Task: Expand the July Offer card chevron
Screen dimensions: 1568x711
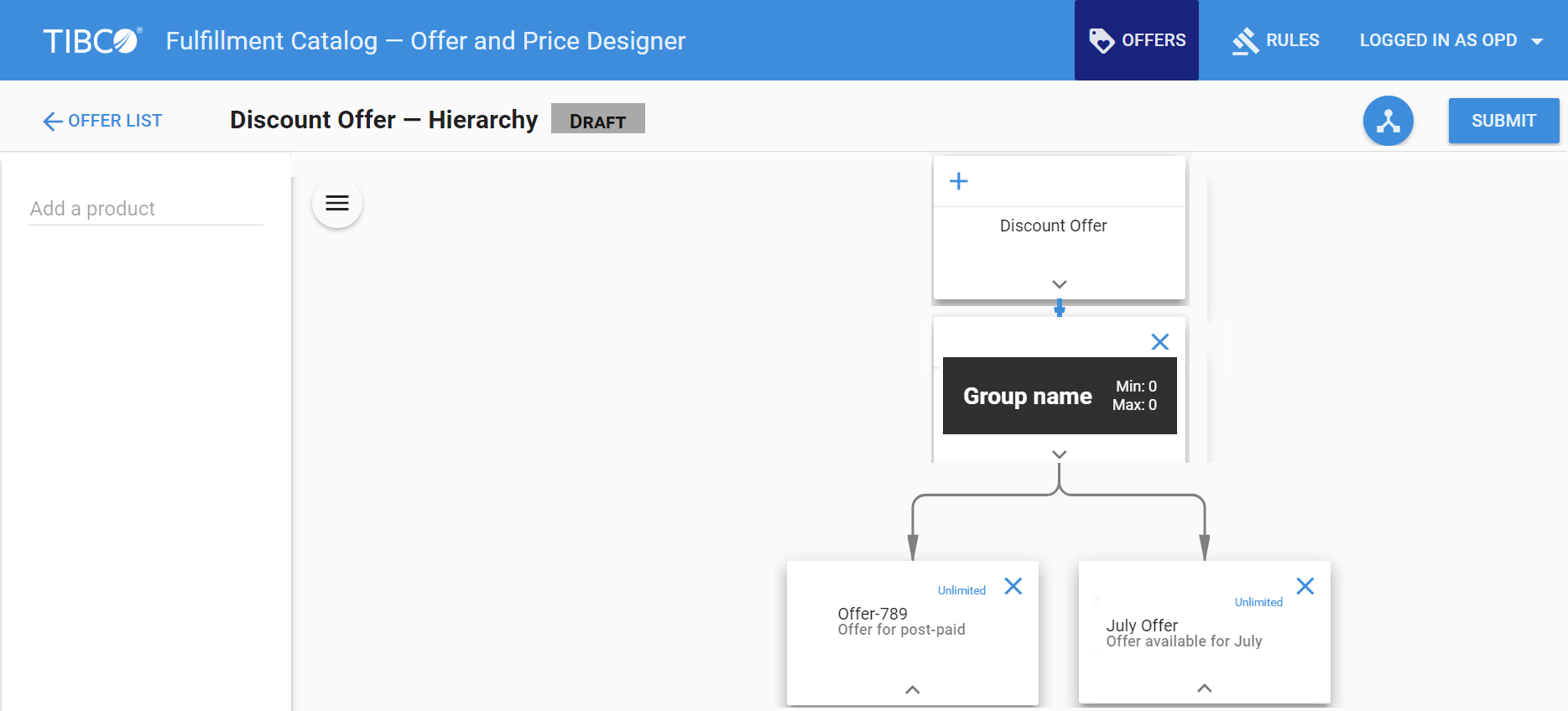Action: (1204, 688)
